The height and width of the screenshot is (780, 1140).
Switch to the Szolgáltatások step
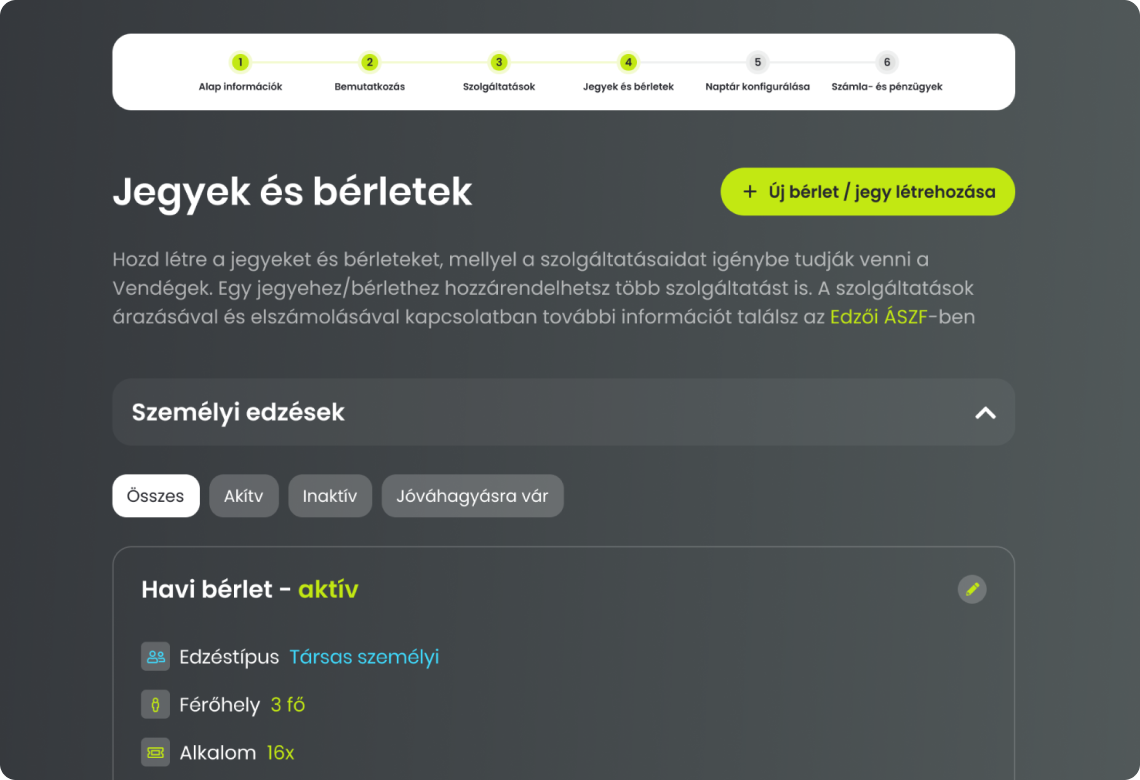[x=499, y=61]
